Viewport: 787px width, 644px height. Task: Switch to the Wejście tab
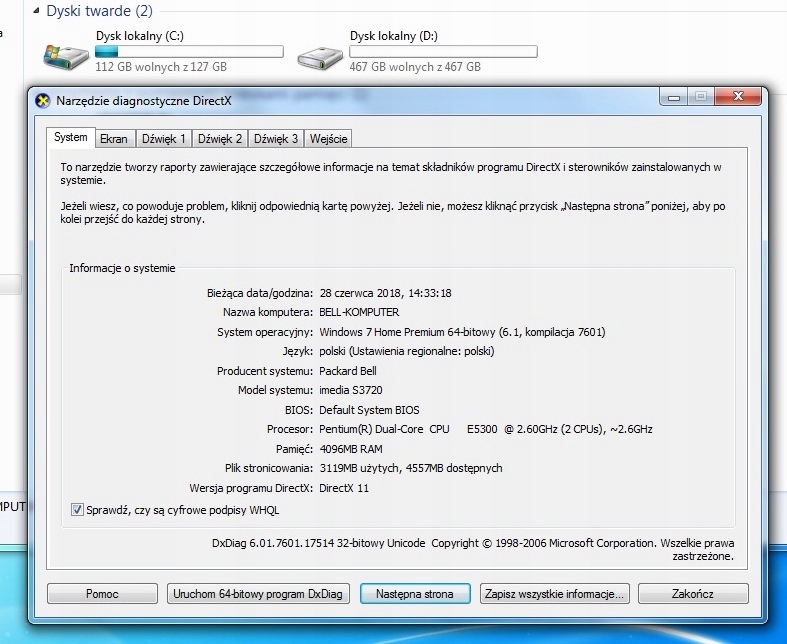tap(328, 139)
